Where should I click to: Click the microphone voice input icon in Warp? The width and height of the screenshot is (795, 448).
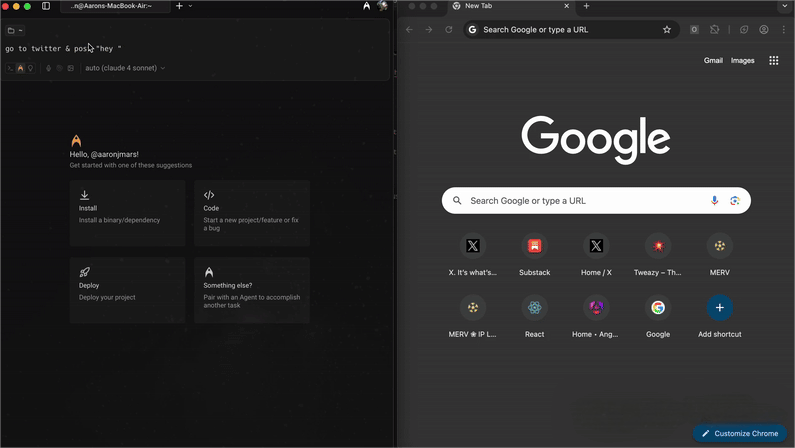[49, 68]
